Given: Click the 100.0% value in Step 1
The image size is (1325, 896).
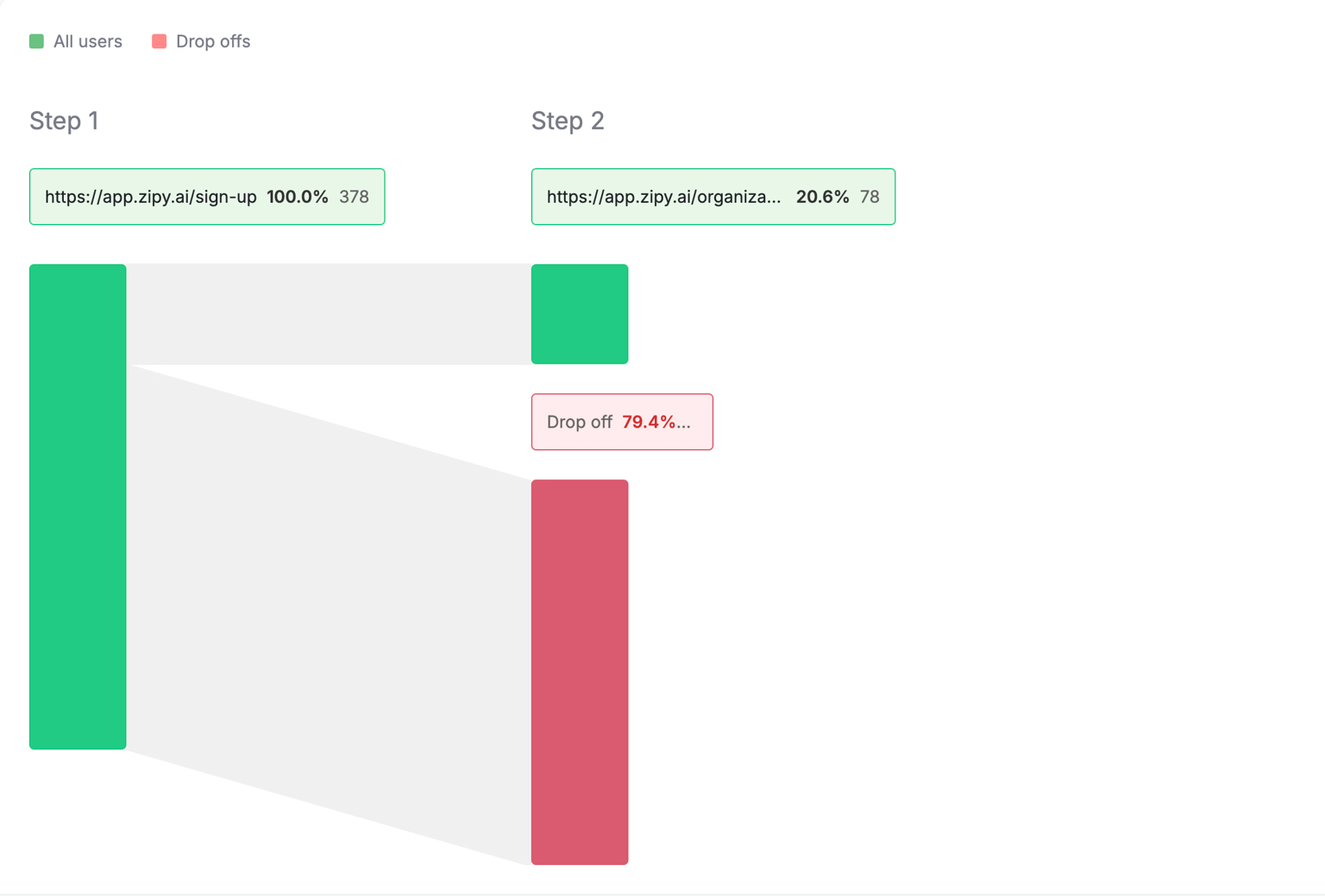Looking at the screenshot, I should tap(297, 197).
